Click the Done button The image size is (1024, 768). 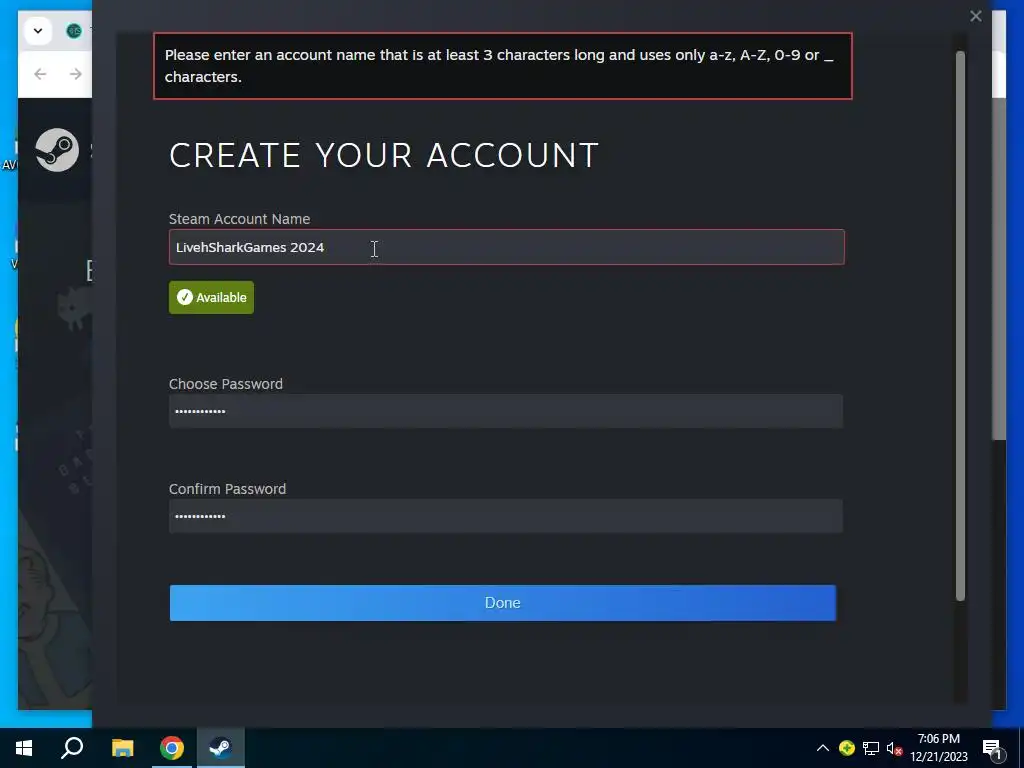coord(502,603)
